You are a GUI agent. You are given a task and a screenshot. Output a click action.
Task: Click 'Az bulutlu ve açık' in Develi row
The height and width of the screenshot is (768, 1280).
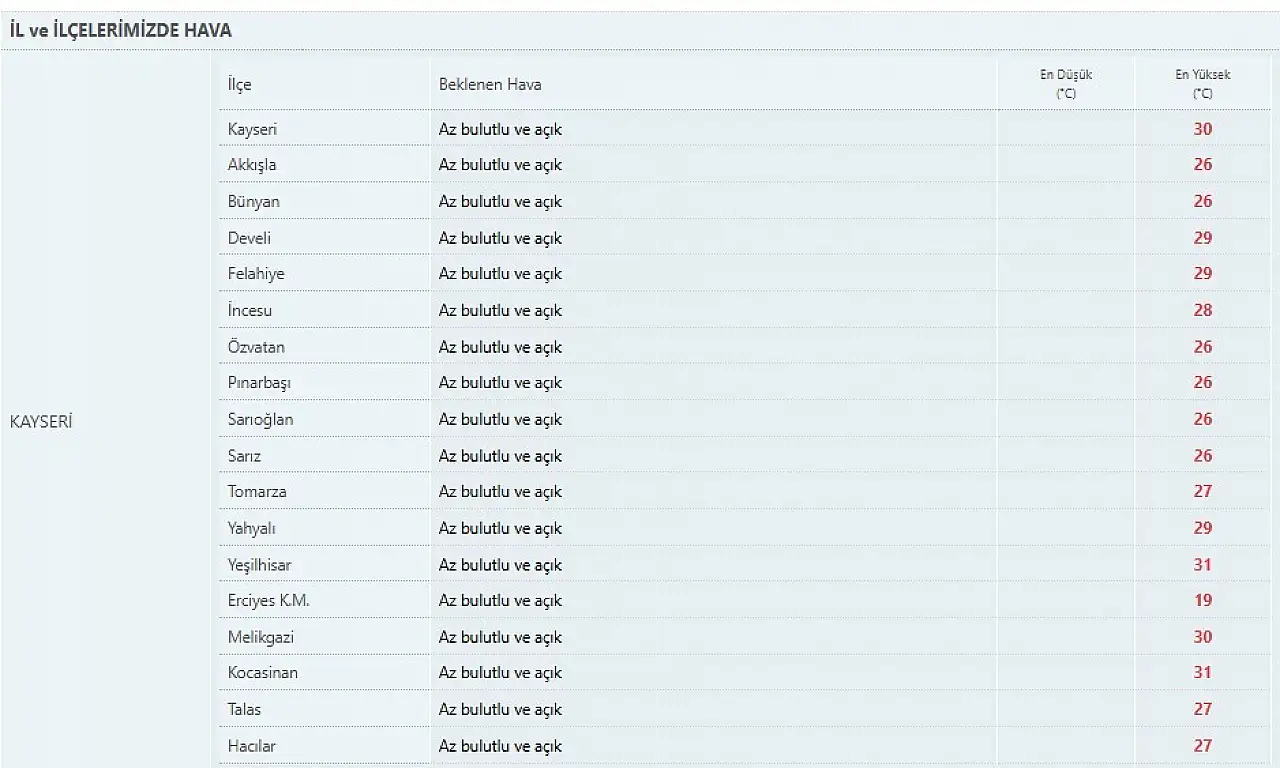point(500,238)
